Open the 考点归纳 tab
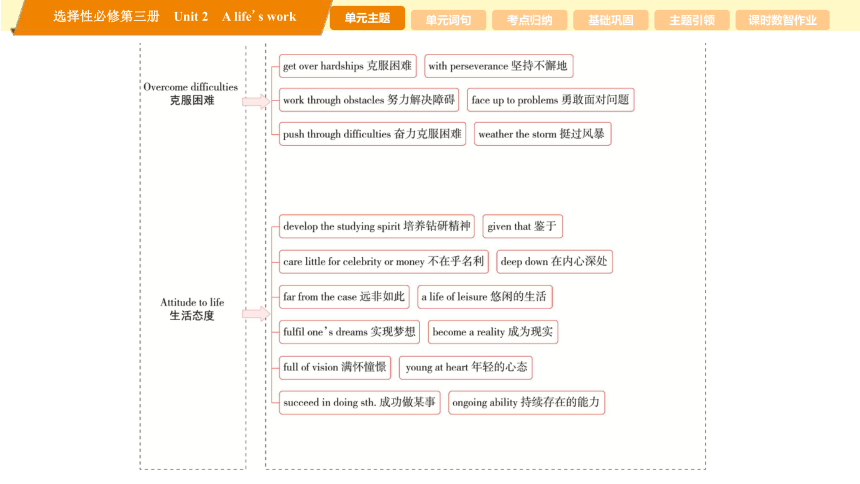Screen dimensions: 860x484 point(529,20)
